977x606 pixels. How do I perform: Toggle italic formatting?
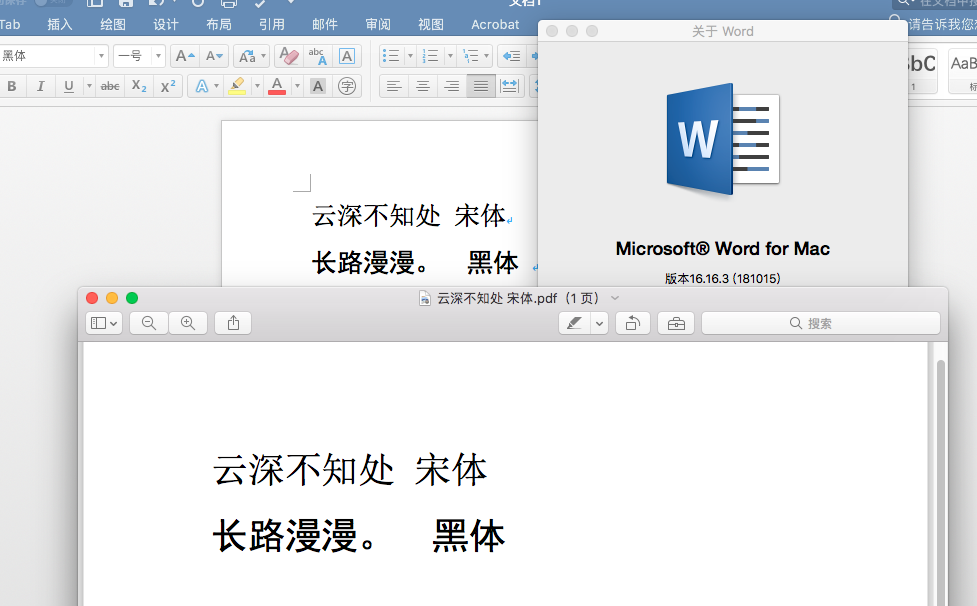click(x=41, y=86)
